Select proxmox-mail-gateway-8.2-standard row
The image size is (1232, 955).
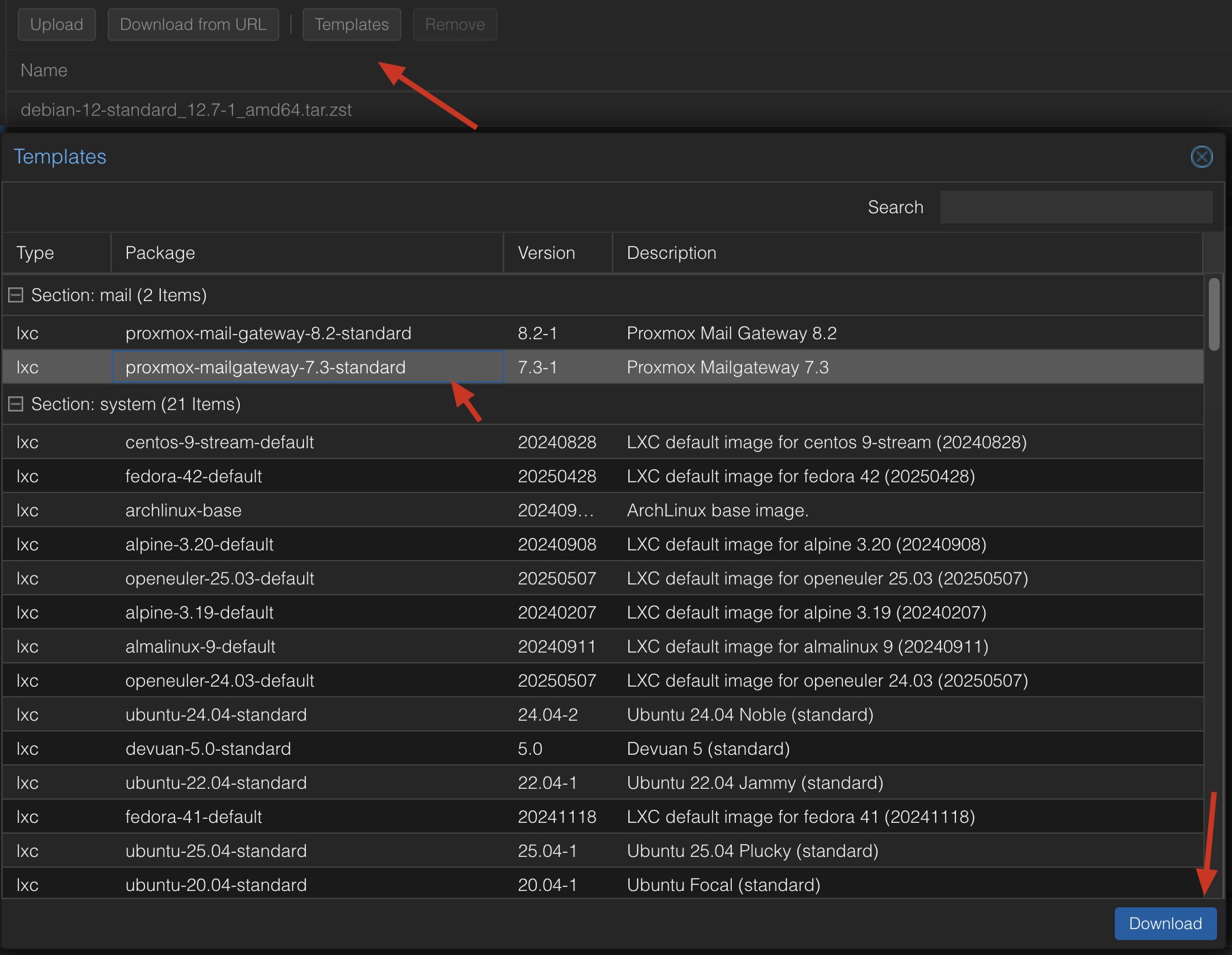pyautogui.click(x=603, y=333)
